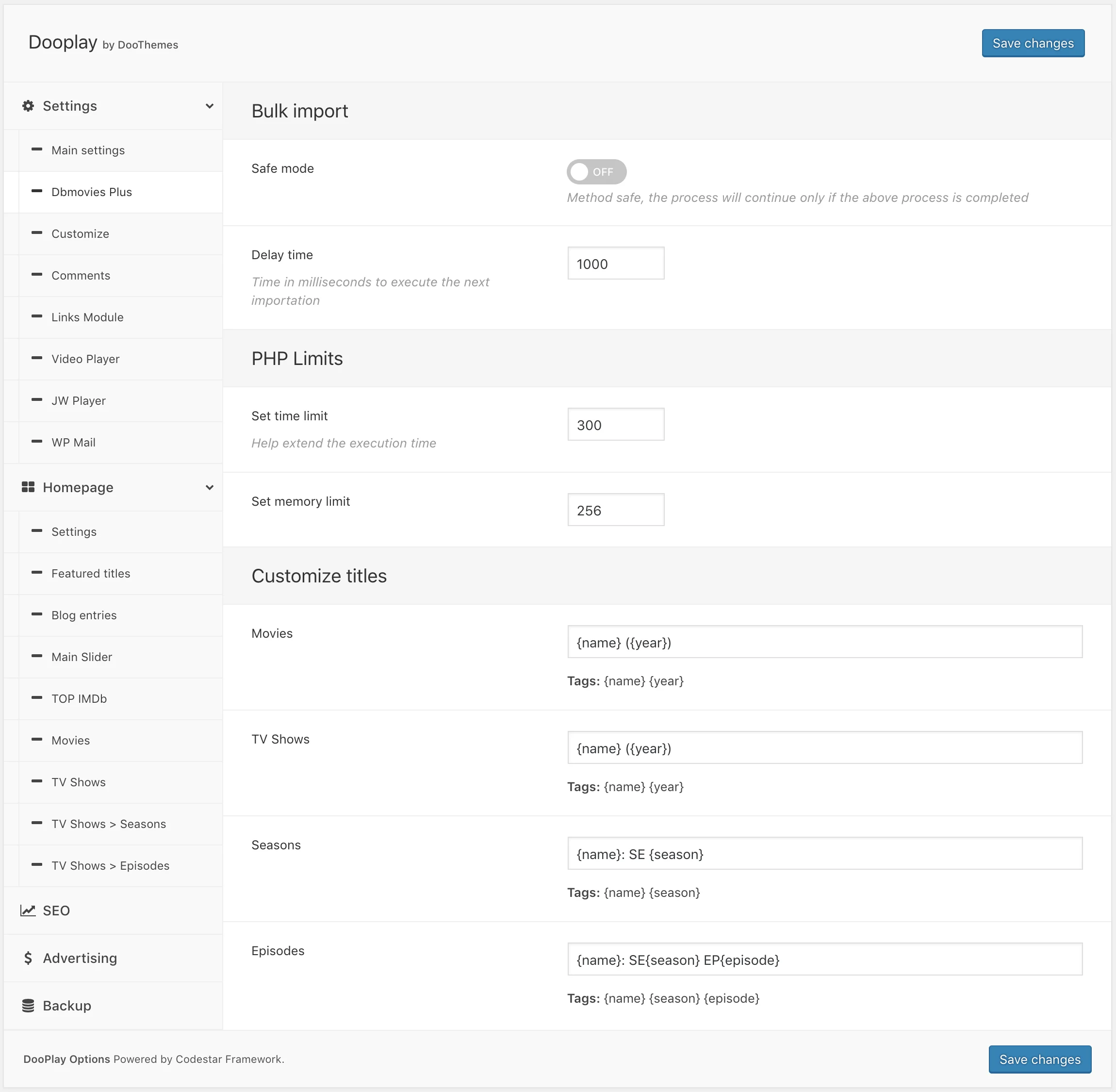
Task: Click inside the Delay time field
Action: [615, 263]
